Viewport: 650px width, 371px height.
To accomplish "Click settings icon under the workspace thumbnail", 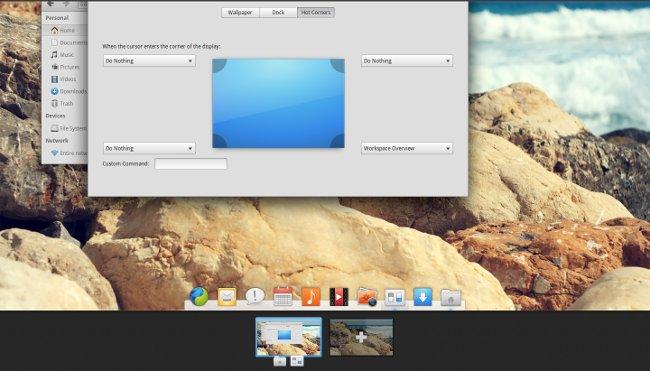I will [297, 361].
